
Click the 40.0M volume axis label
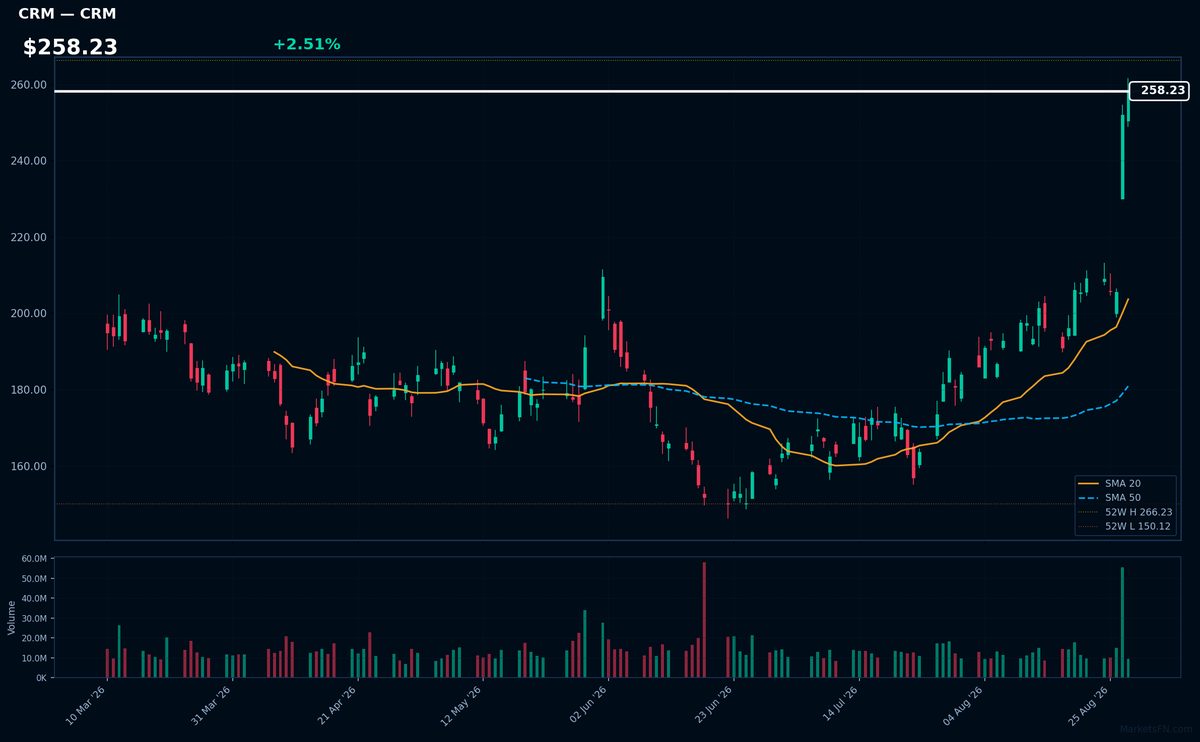pyautogui.click(x=34, y=599)
